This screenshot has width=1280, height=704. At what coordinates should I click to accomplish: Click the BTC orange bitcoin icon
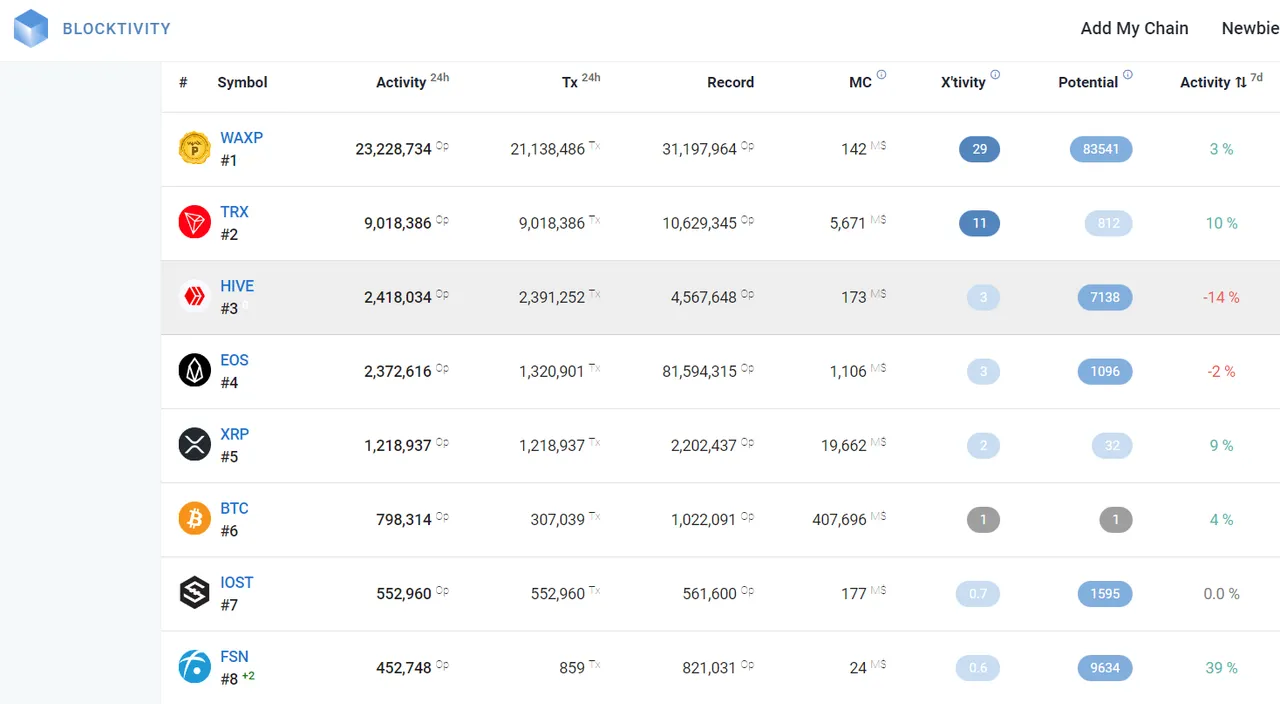coord(195,518)
